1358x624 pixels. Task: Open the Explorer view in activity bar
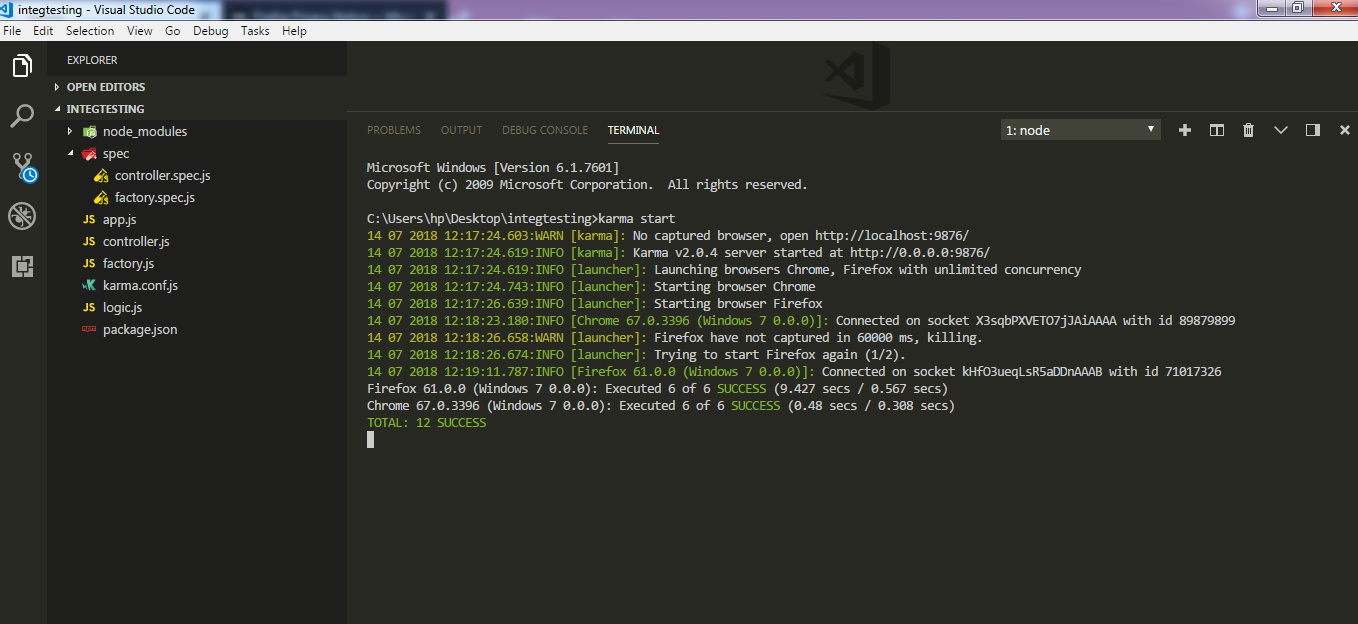click(22, 67)
